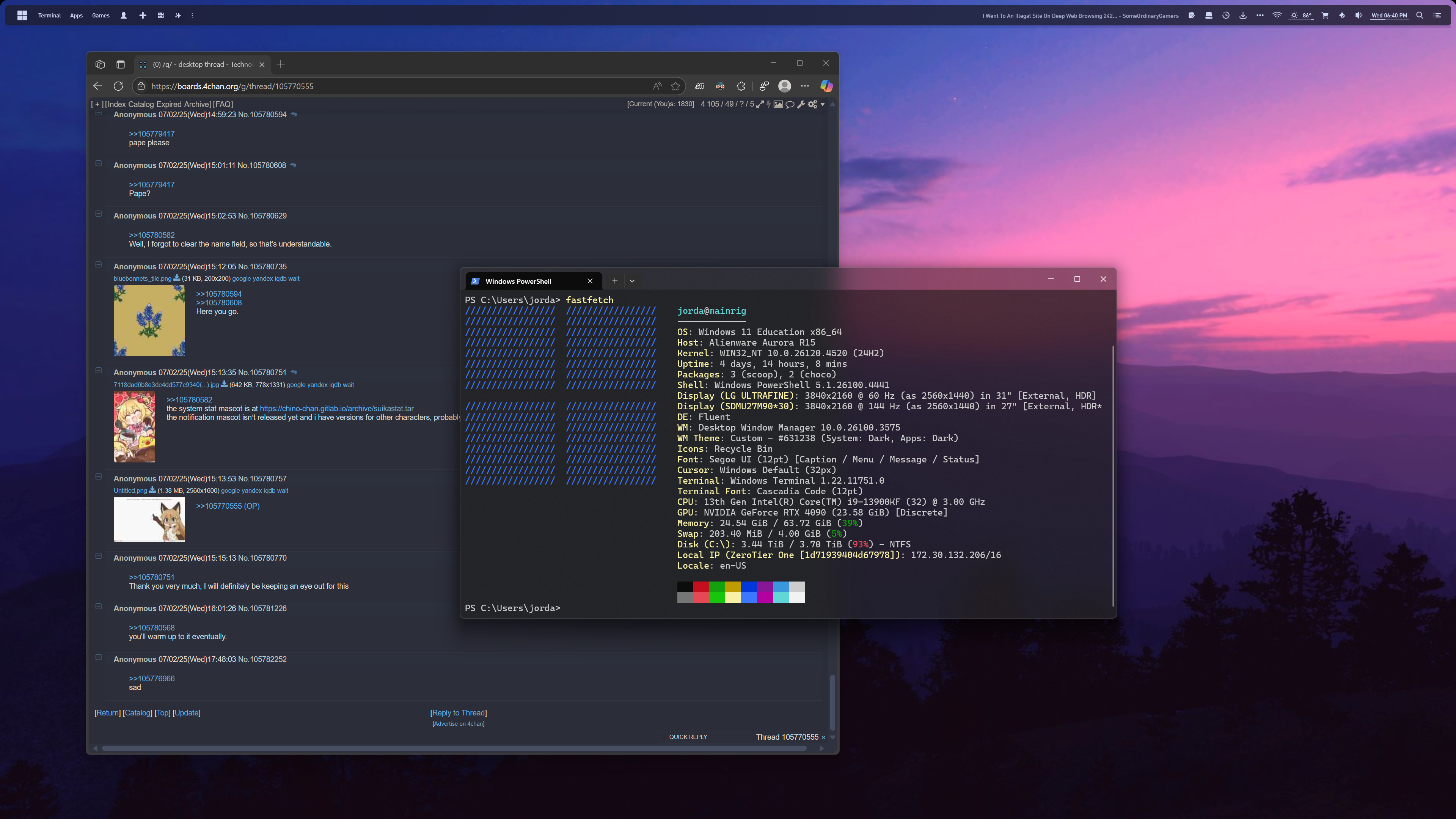1456x819 pixels.
Task: Open the 4chan X settings wrench icon
Action: click(801, 104)
